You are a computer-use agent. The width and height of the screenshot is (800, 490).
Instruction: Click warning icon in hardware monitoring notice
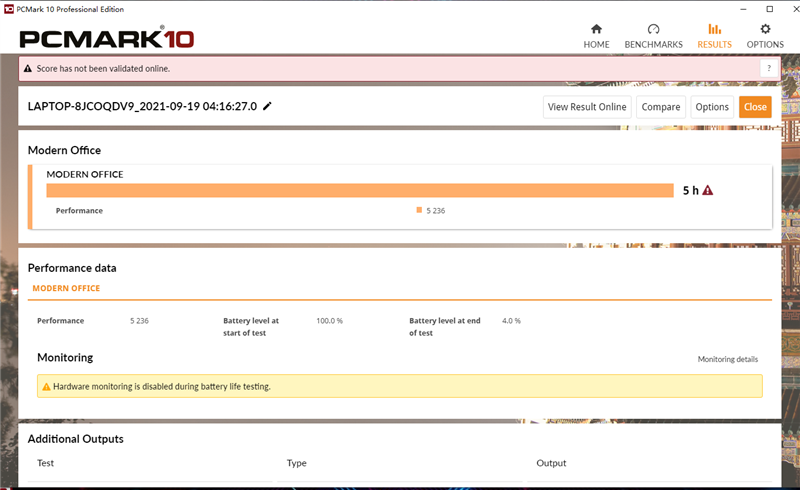click(x=46, y=387)
